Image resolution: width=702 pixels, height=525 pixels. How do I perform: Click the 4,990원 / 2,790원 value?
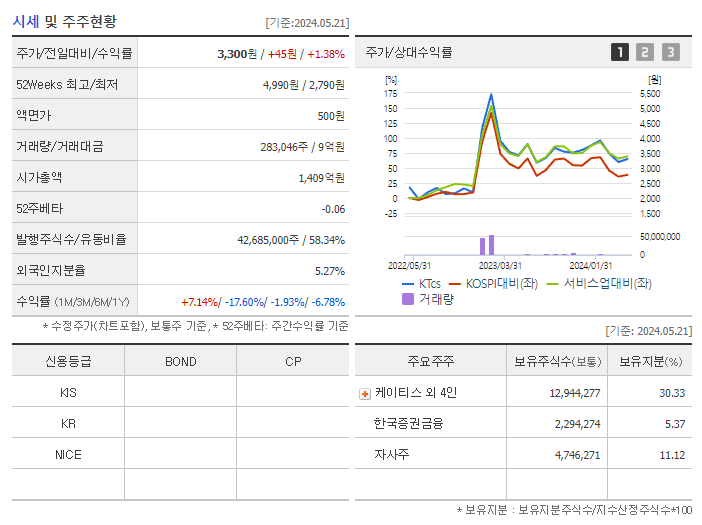point(304,85)
